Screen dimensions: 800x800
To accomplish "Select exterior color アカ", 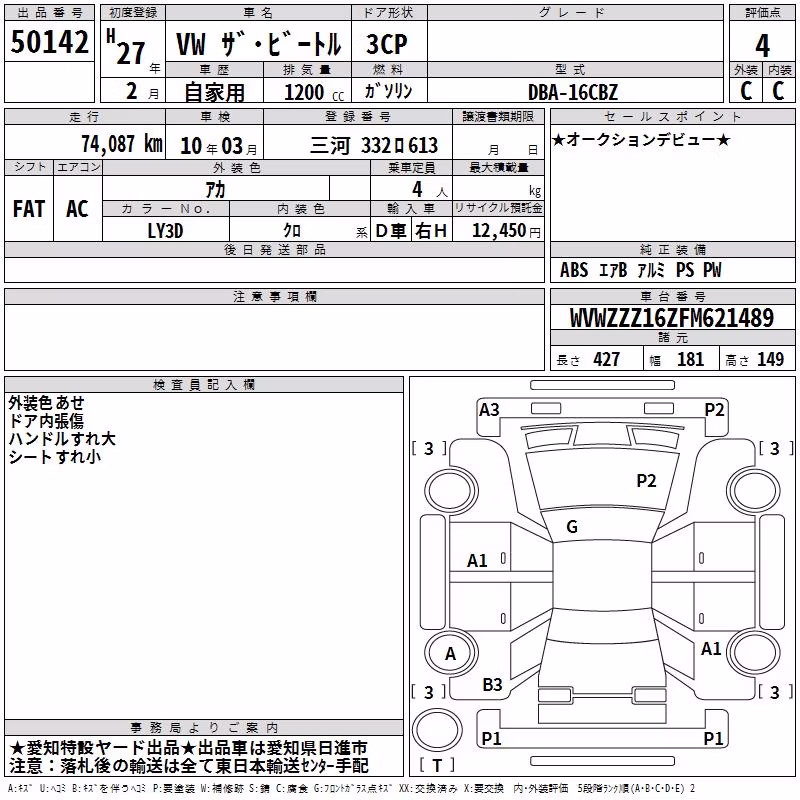I will [x=215, y=190].
